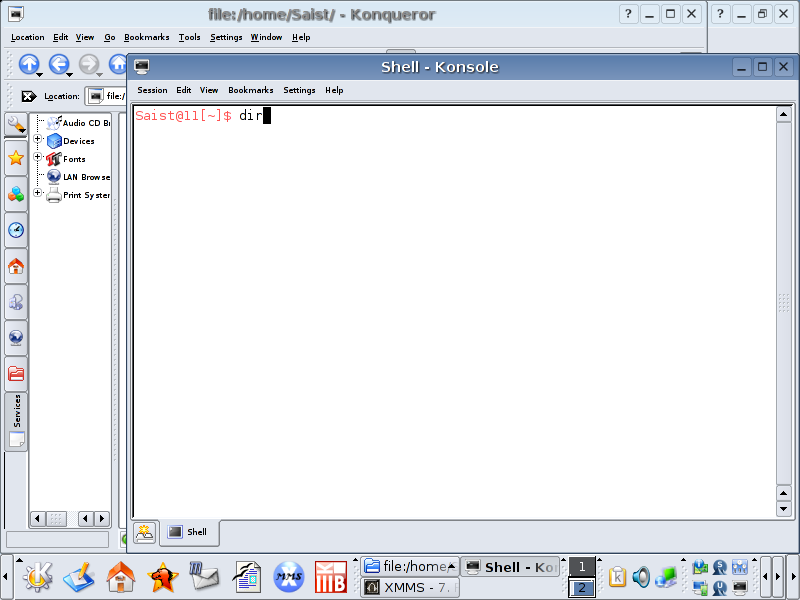This screenshot has width=800, height=600.
Task: Open the Home Folder sidebar tab
Action: tap(16, 266)
